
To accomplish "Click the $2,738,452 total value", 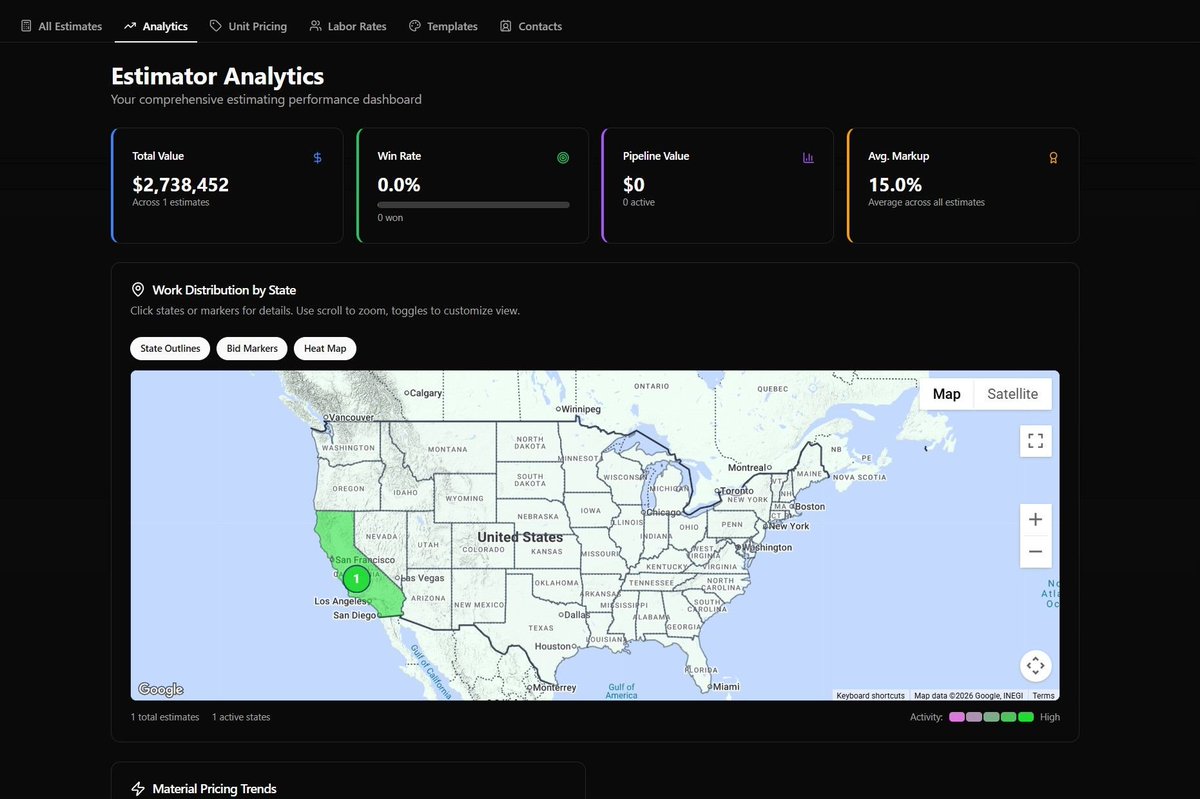I will coord(181,185).
